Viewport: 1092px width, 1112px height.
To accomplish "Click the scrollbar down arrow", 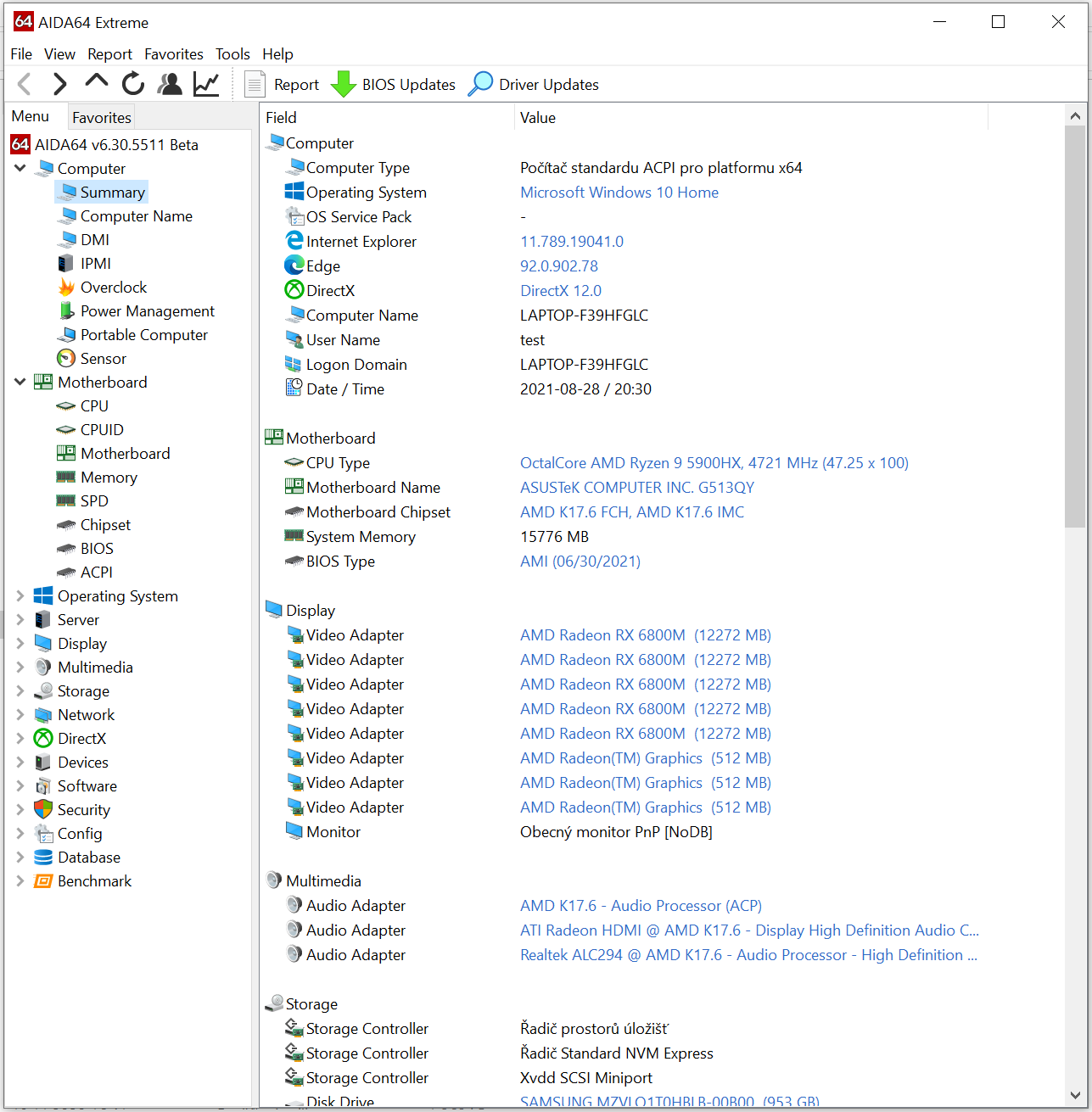I will coord(1075,1095).
